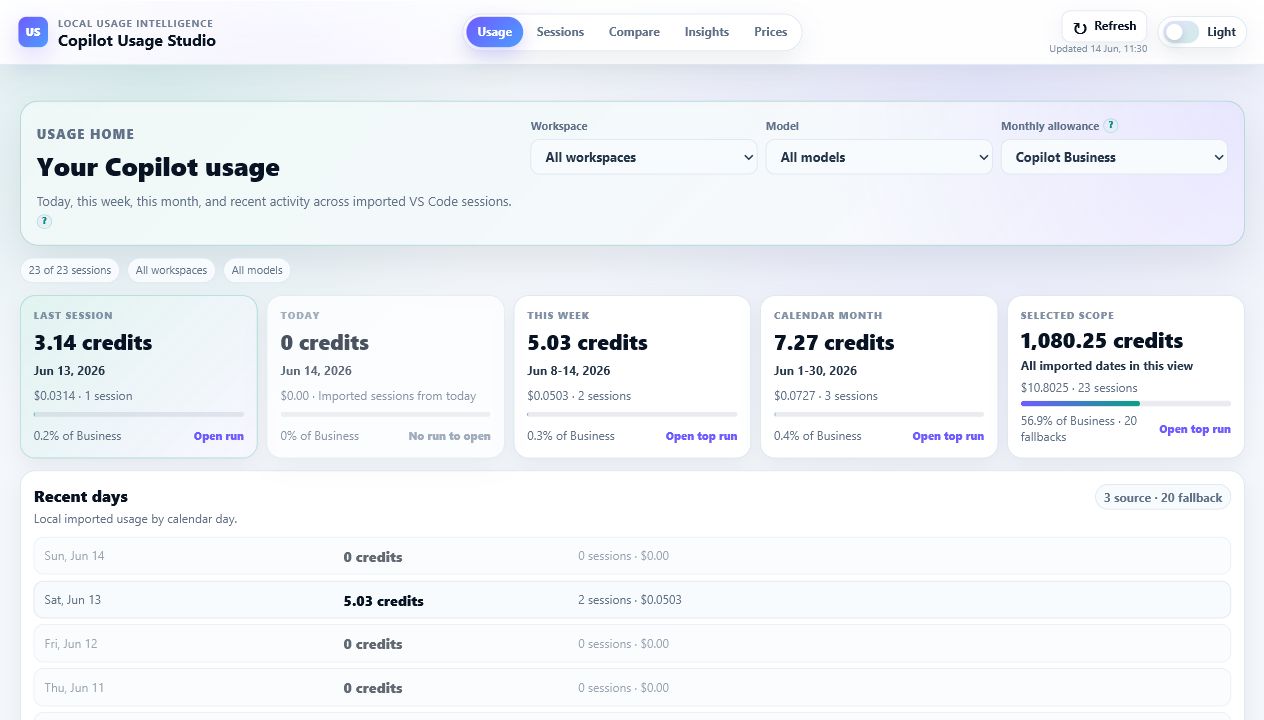Click the US app logo icon
The image size is (1264, 720).
coord(33,32)
